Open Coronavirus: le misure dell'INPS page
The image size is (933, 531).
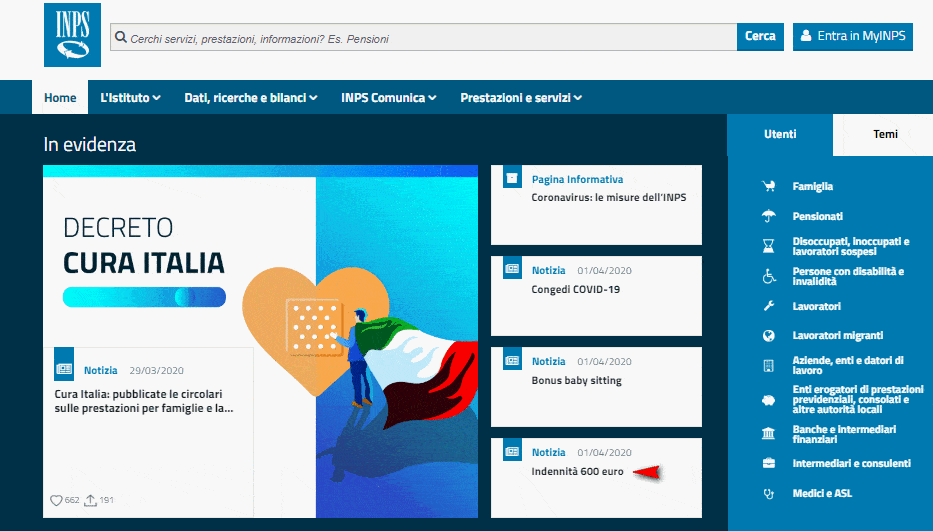pos(609,197)
